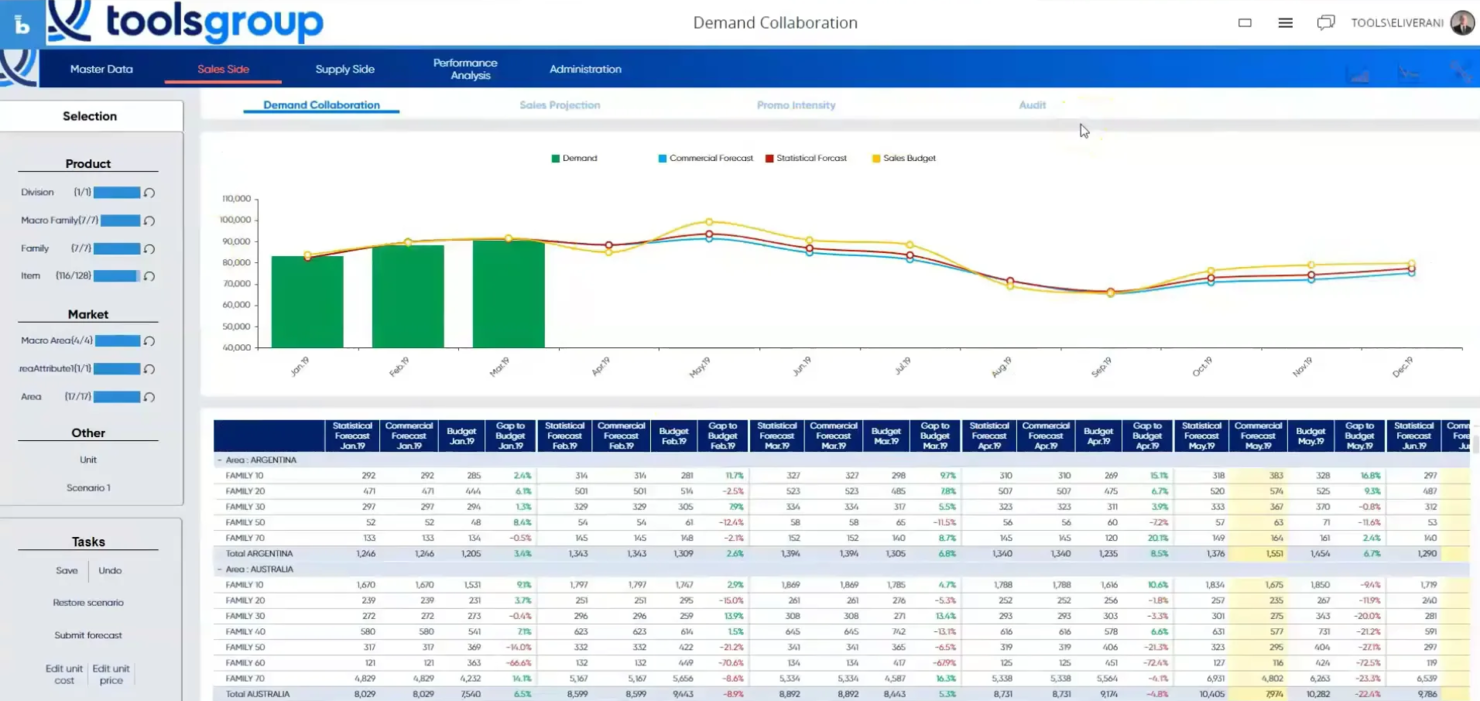Image resolution: width=1480 pixels, height=701 pixels.
Task: Click the FAMILY 40 row label
Action: [x=245, y=632]
